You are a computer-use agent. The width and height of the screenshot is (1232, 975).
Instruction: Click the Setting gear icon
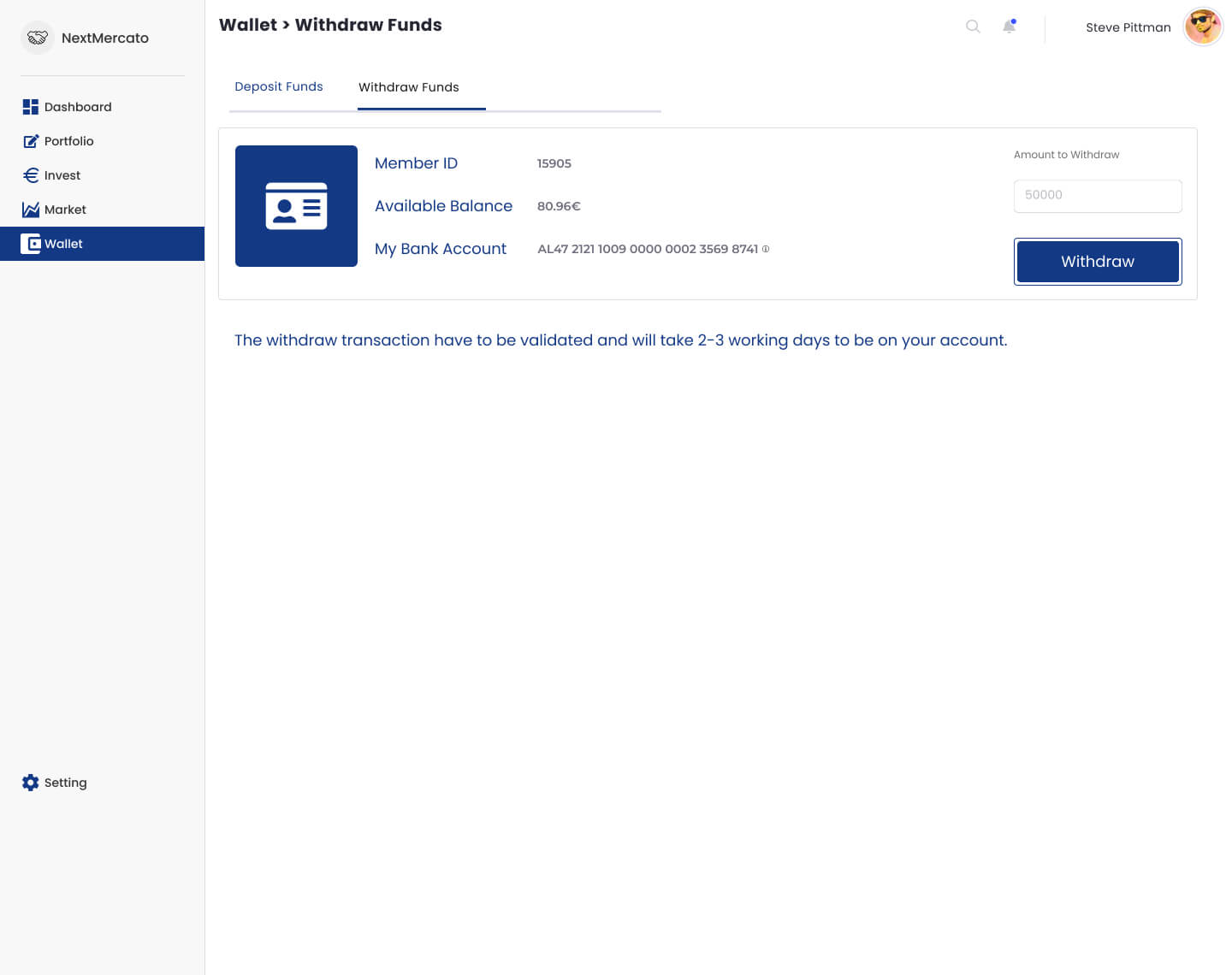31,783
